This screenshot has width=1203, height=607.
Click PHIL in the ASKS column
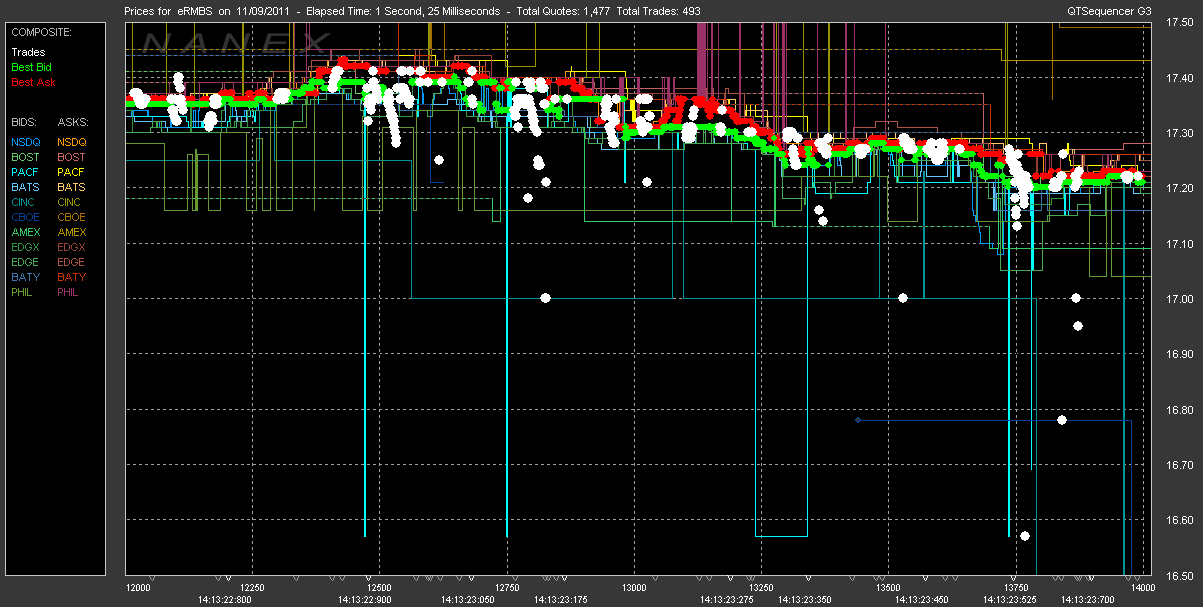click(69, 292)
